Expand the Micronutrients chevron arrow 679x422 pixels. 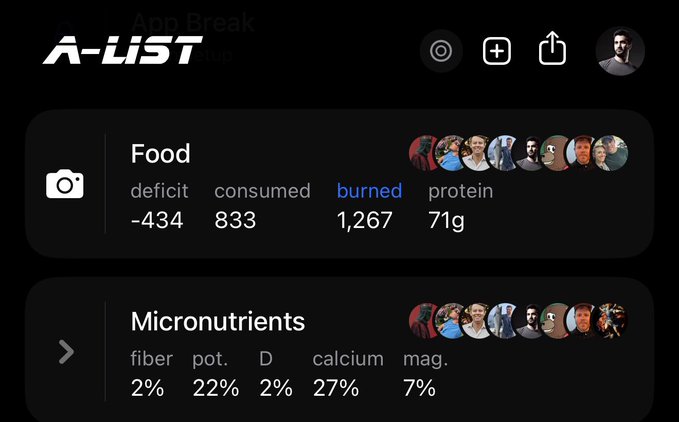click(66, 351)
